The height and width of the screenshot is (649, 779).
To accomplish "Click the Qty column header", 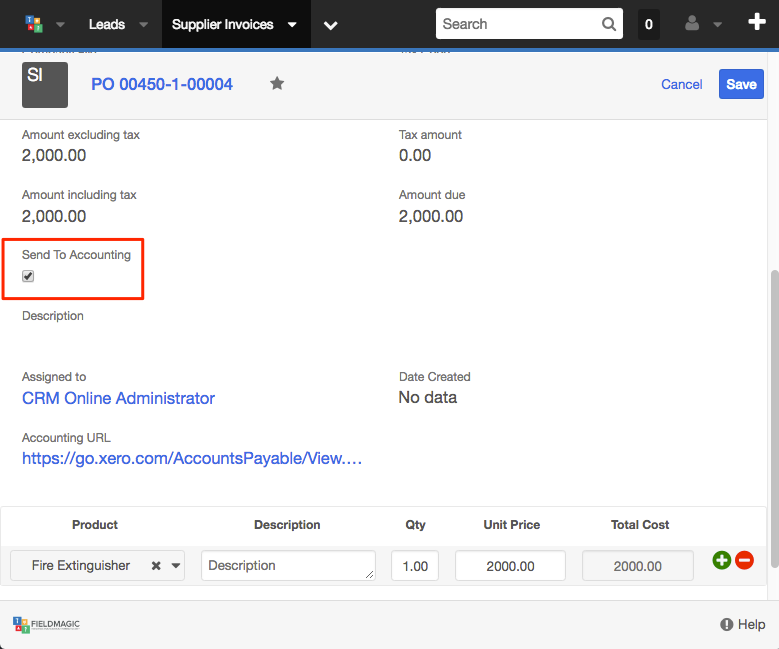I will click(x=415, y=525).
